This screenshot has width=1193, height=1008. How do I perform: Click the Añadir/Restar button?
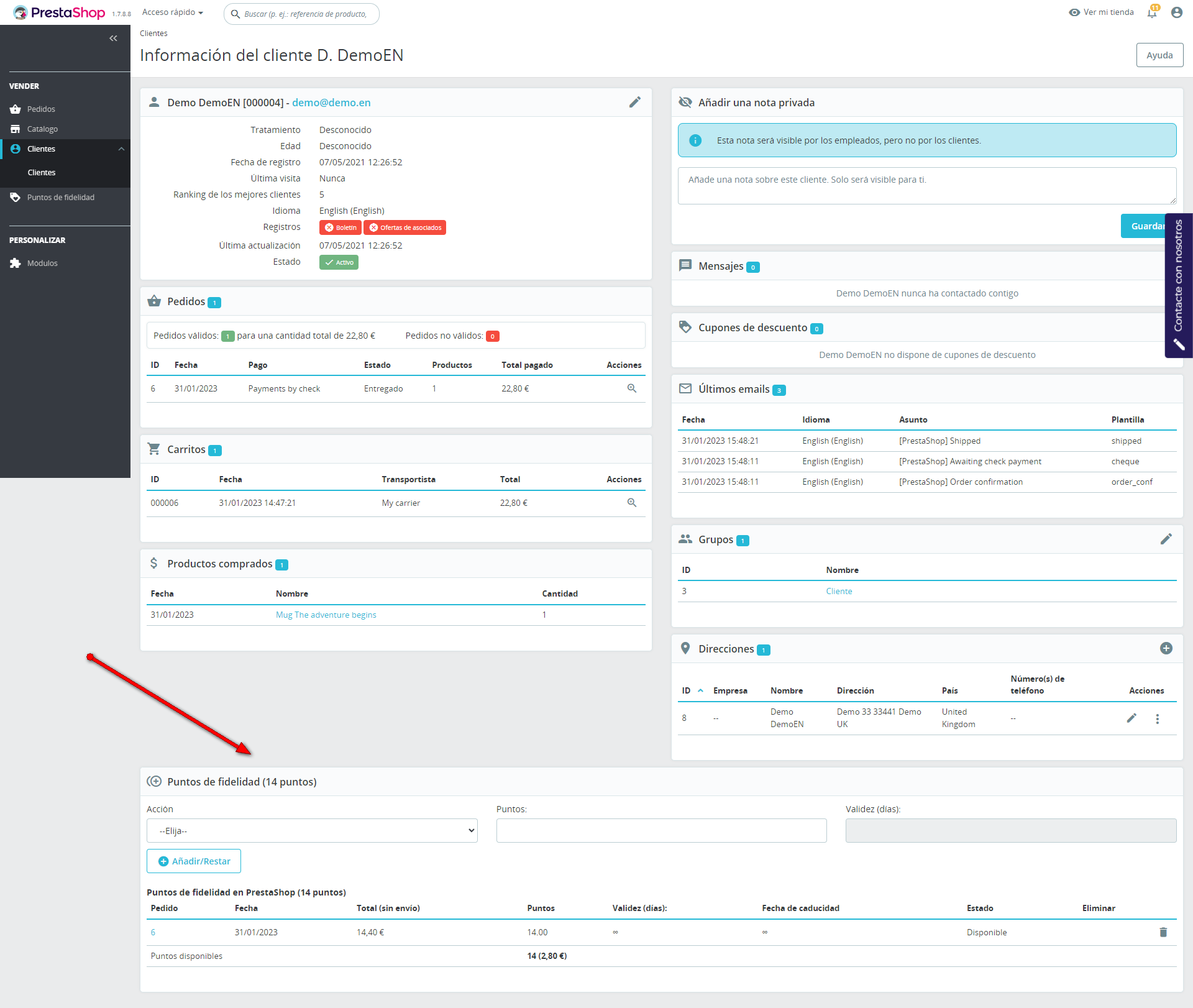tap(194, 861)
